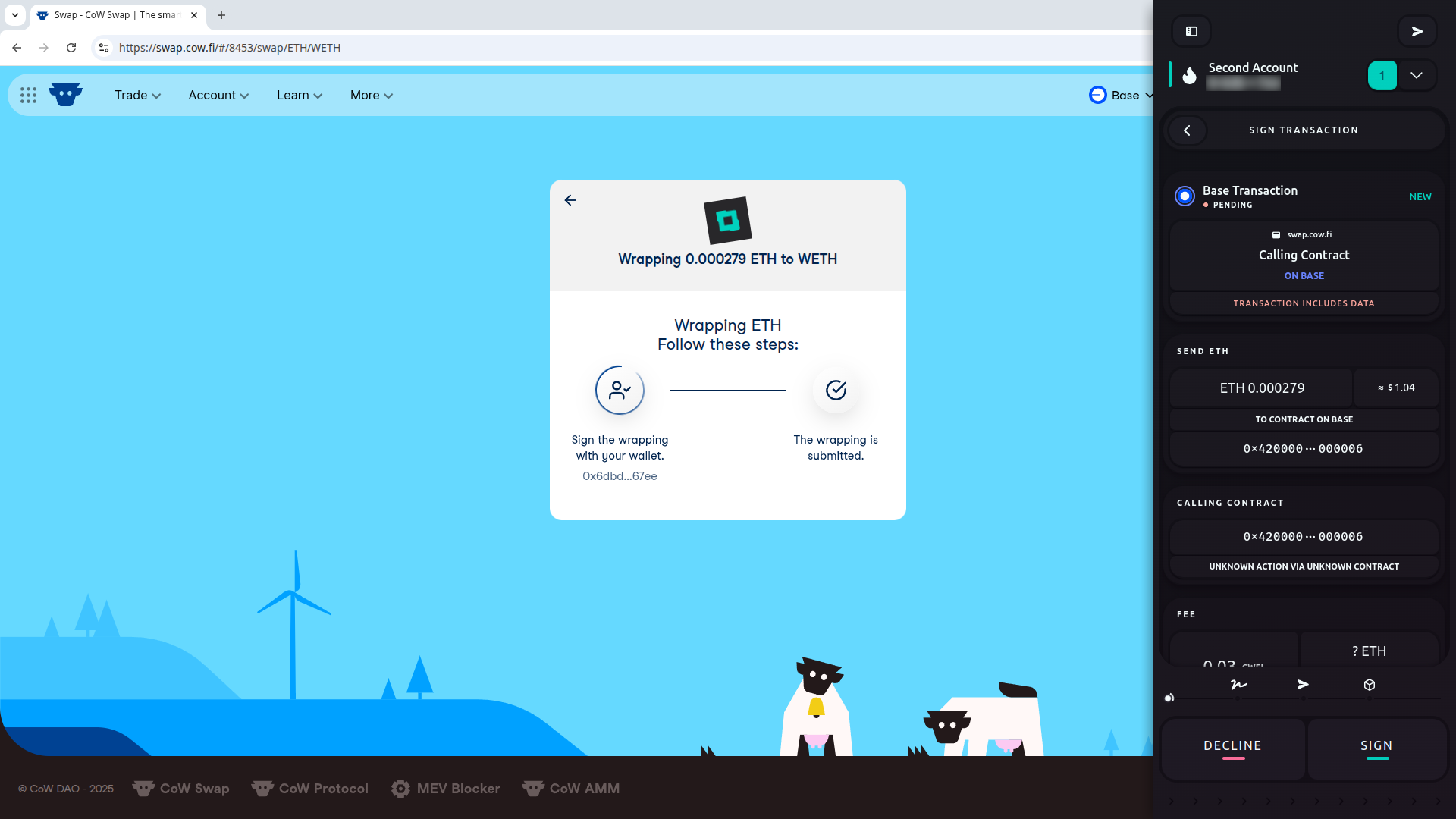Screen dimensions: 1456x819
Task: Open the Base network selector
Action: (x=1121, y=96)
